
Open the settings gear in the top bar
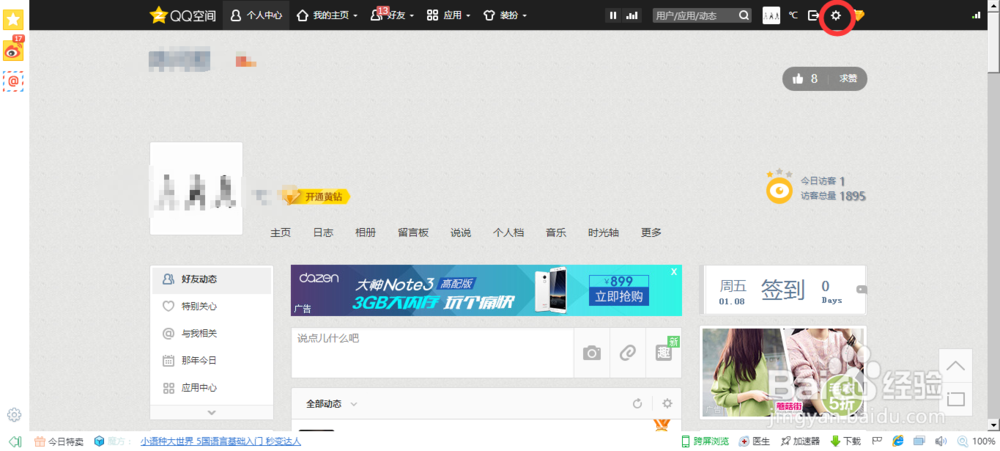835,15
